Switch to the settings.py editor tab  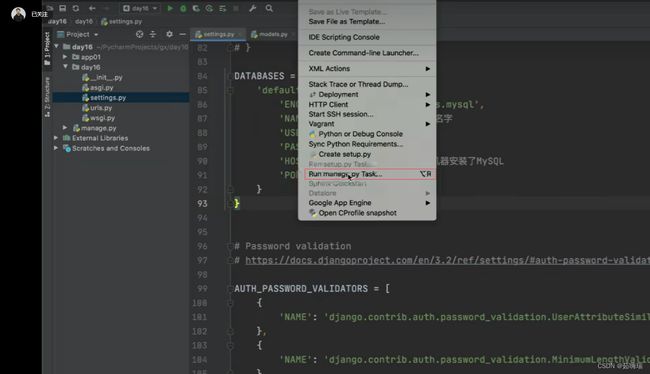click(x=217, y=34)
